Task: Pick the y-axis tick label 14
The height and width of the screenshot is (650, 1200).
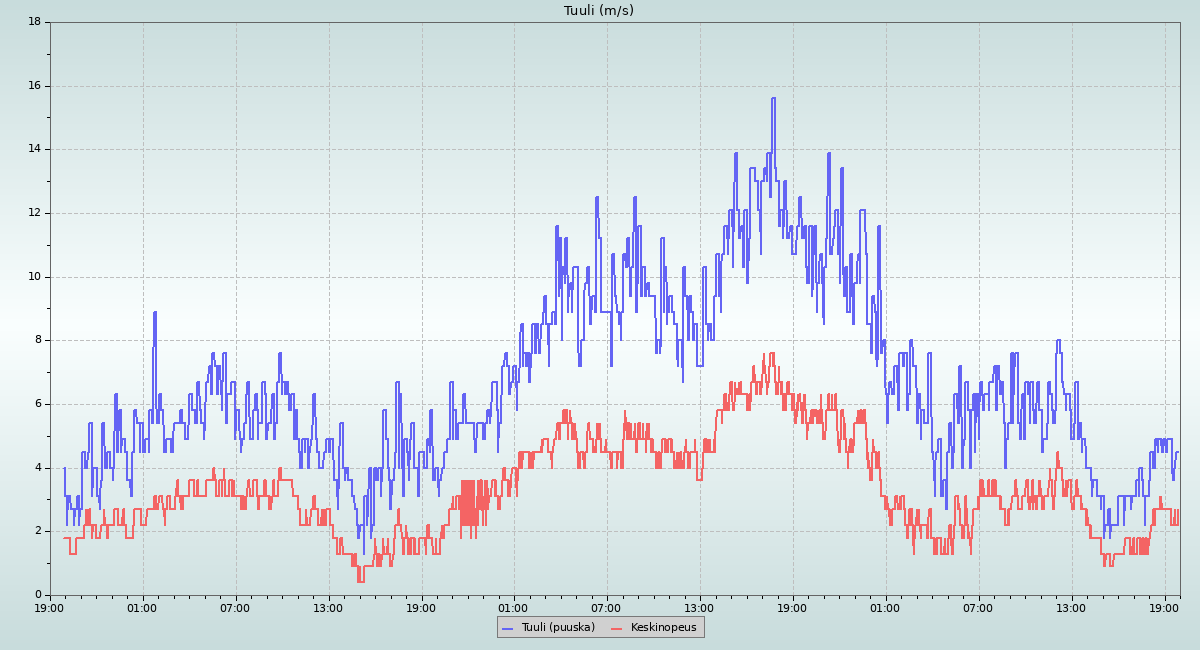Action: click(34, 149)
